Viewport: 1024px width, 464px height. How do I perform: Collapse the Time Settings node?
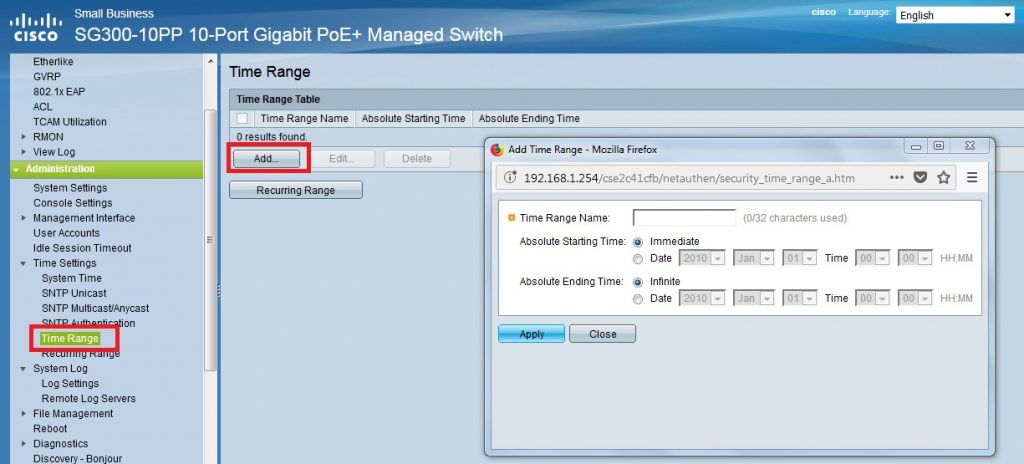(24, 263)
